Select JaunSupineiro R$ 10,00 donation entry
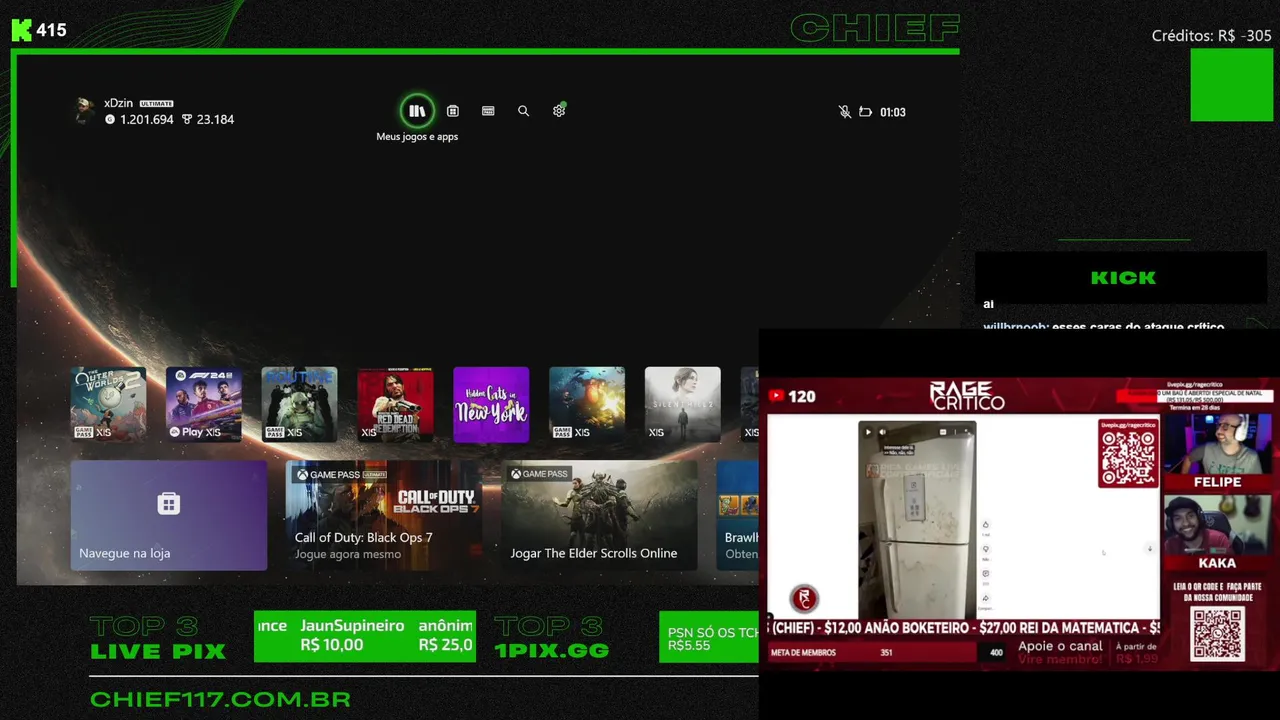1280x720 pixels. [x=352, y=635]
